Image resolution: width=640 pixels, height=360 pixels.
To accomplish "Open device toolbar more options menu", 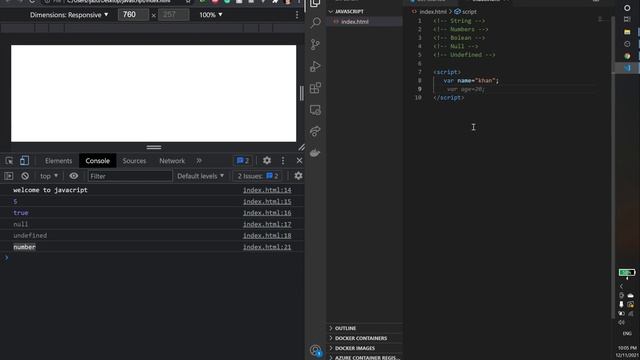I will 297,15.
